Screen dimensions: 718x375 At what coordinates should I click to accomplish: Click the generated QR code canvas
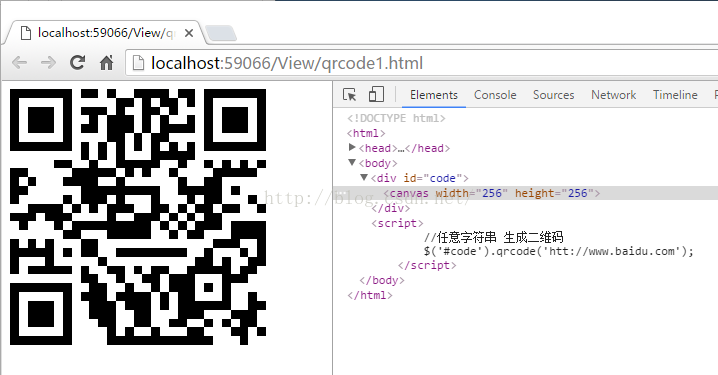[138, 217]
